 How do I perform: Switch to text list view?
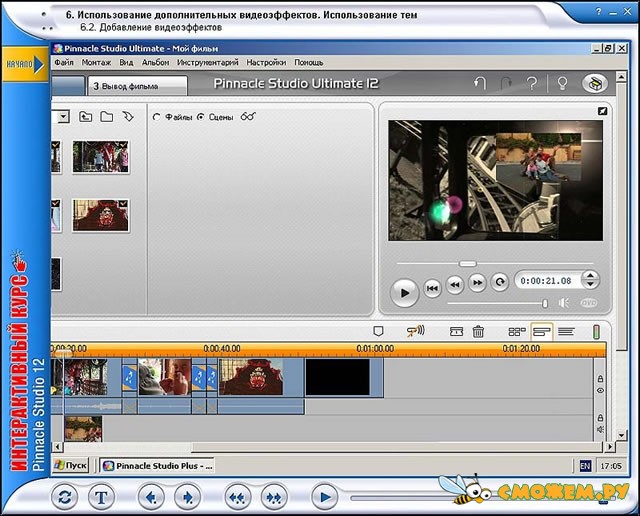pyautogui.click(x=566, y=331)
